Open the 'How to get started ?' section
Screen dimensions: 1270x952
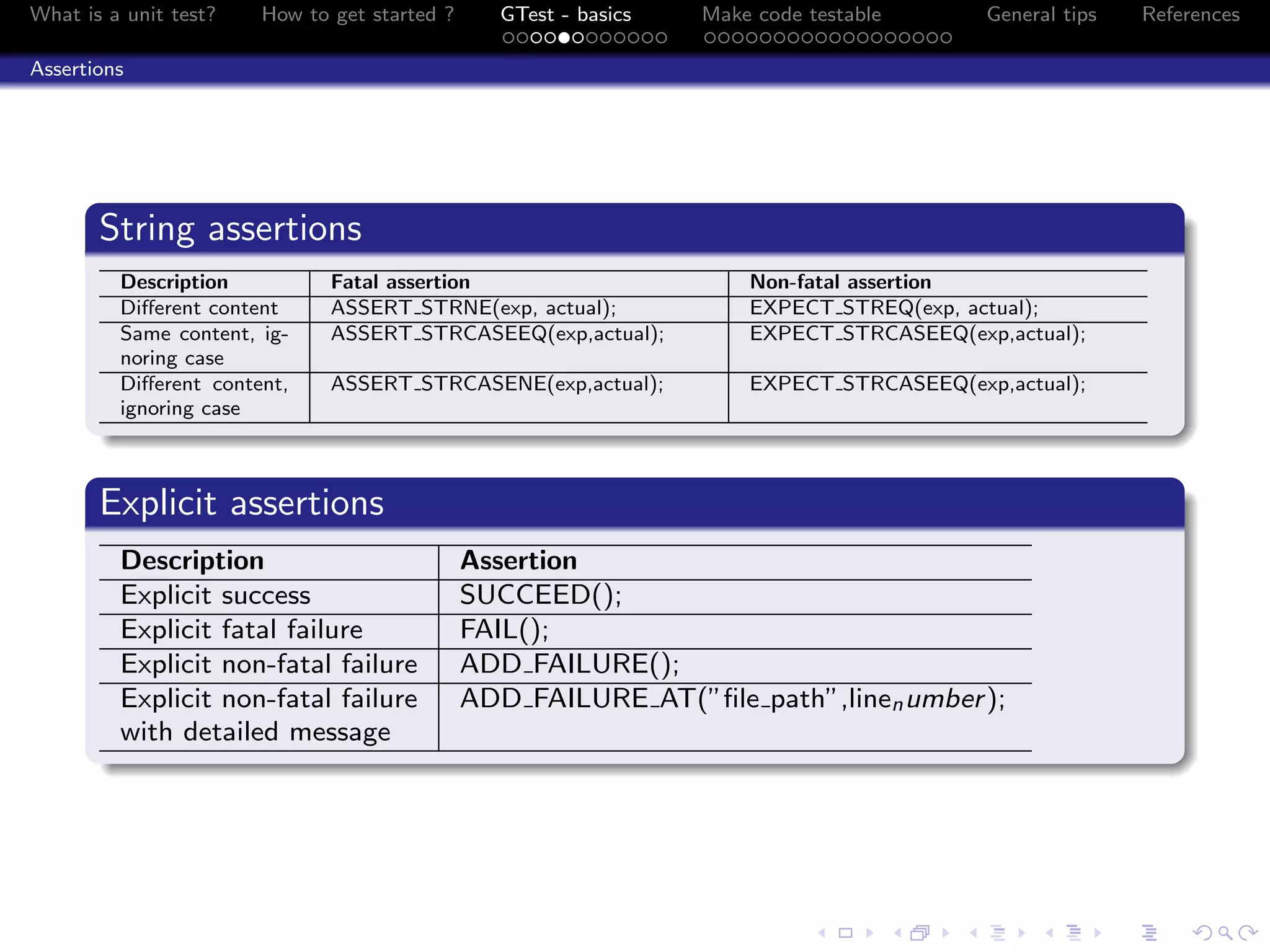(358, 14)
